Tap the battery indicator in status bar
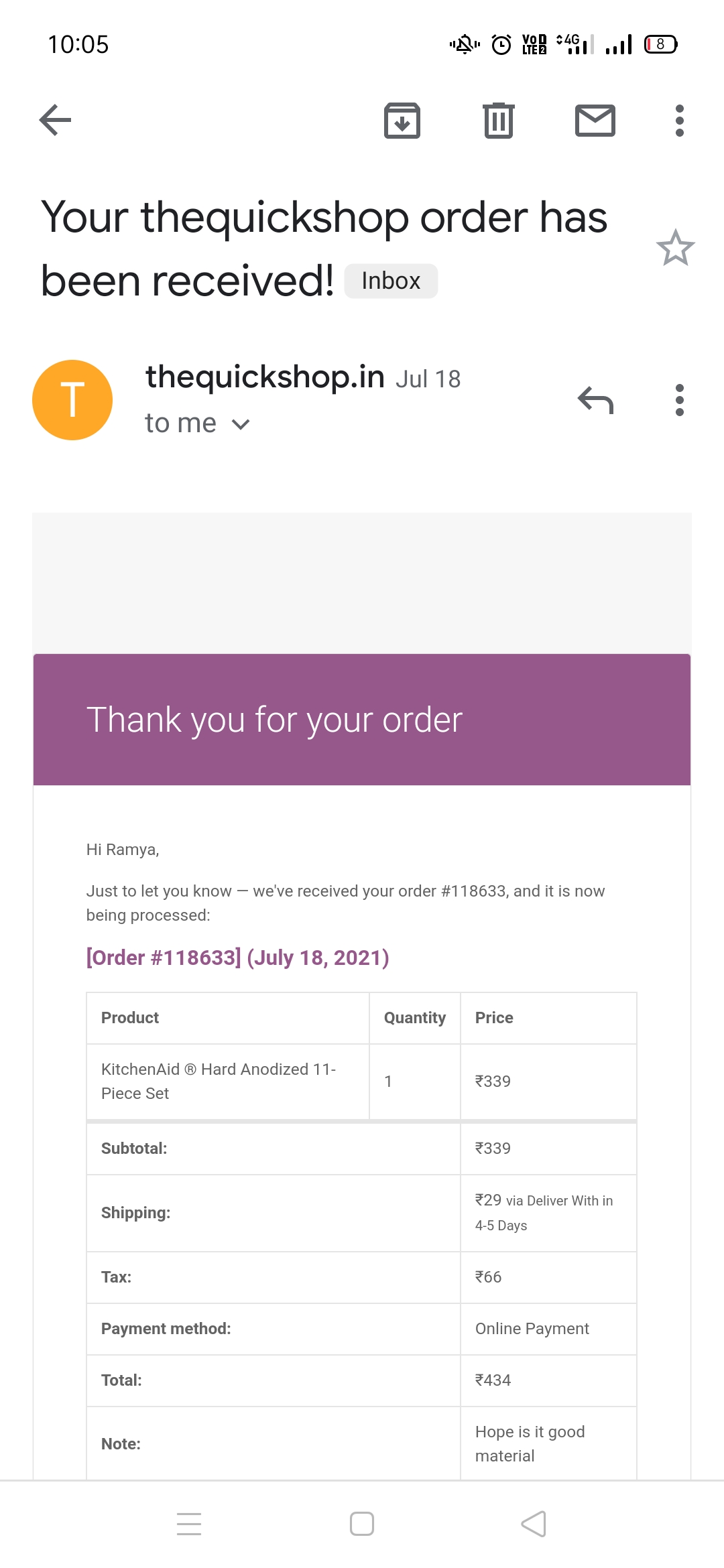Image resolution: width=724 pixels, height=1568 pixels. coord(660,45)
